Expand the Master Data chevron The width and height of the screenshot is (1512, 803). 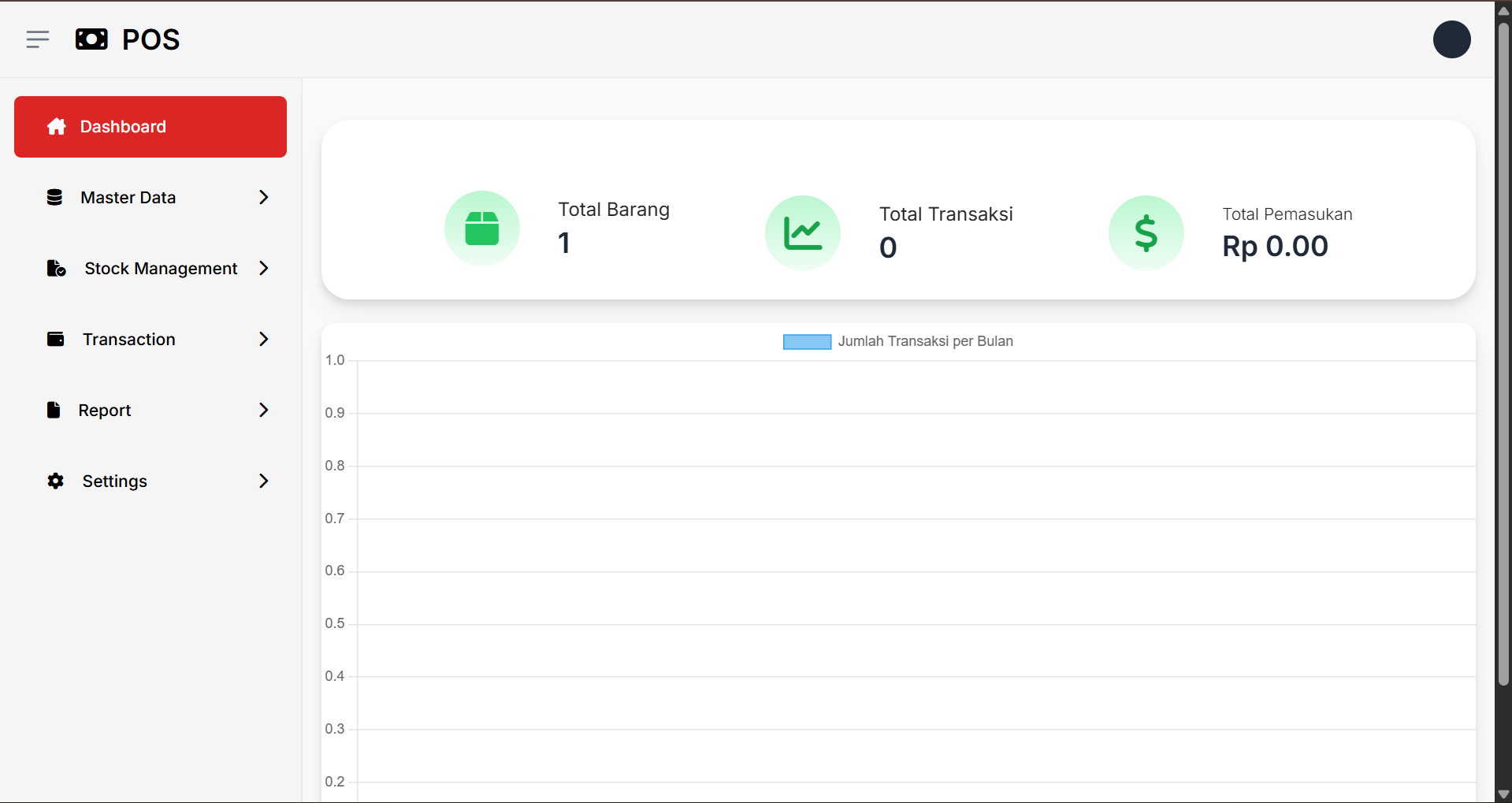pyautogui.click(x=264, y=198)
